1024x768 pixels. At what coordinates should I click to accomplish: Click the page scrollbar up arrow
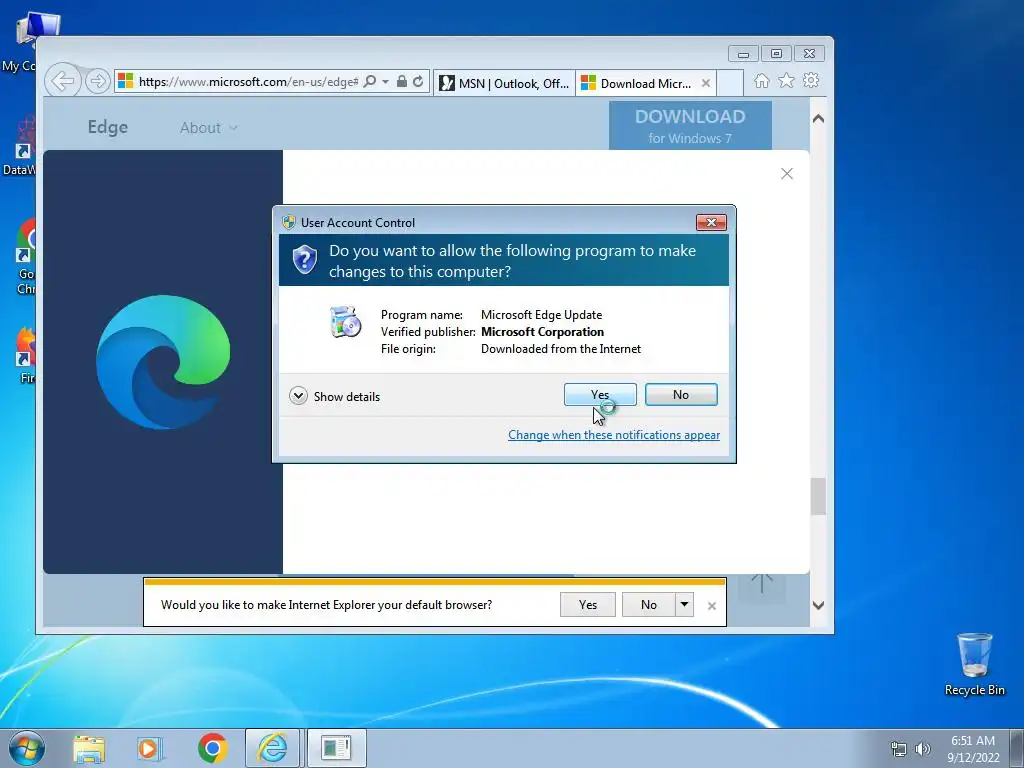[x=818, y=119]
